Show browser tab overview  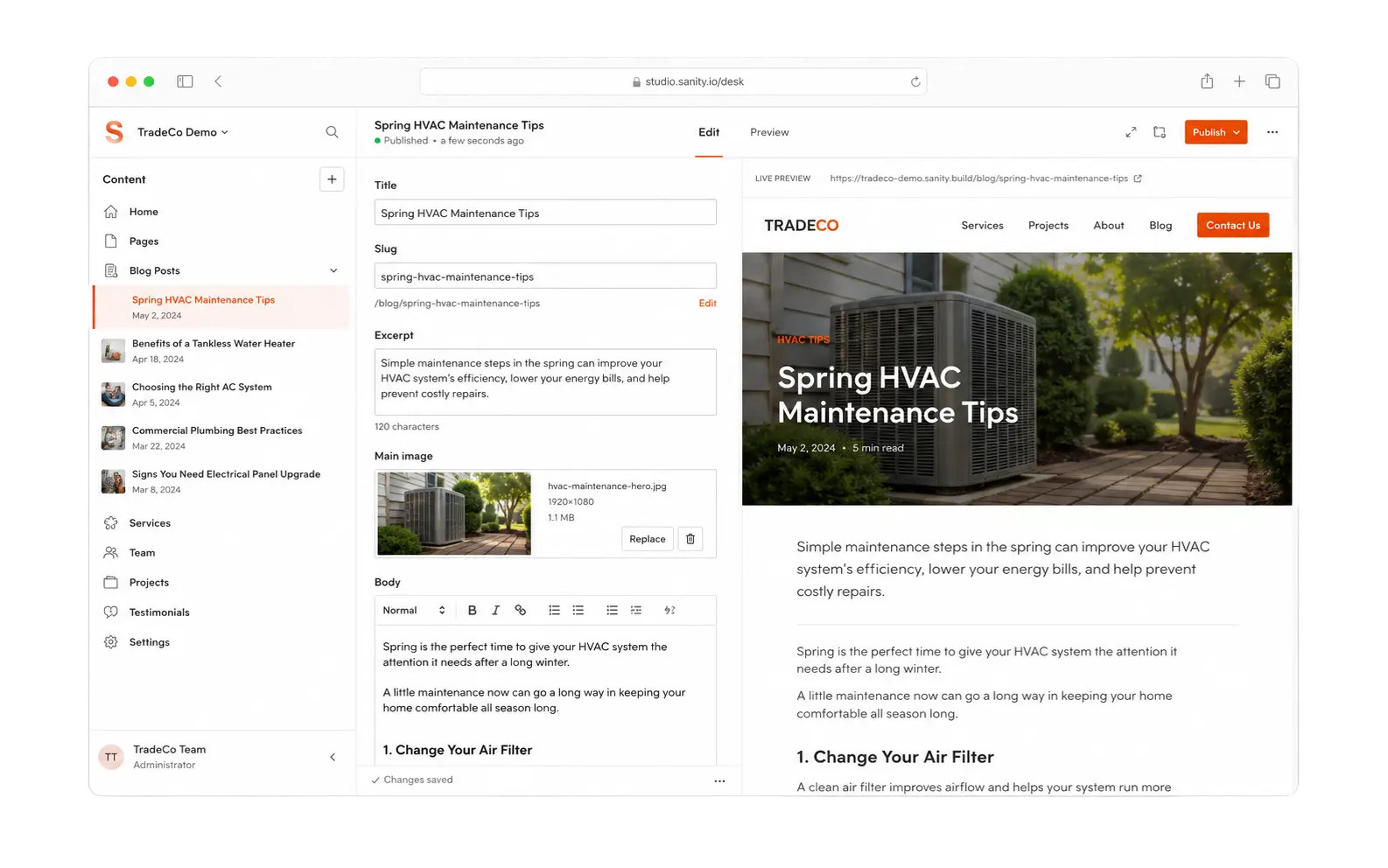pyautogui.click(x=1272, y=81)
